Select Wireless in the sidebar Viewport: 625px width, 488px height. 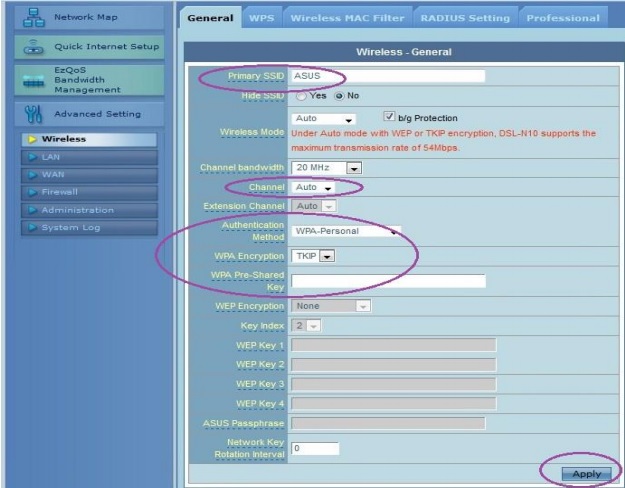coord(89,139)
